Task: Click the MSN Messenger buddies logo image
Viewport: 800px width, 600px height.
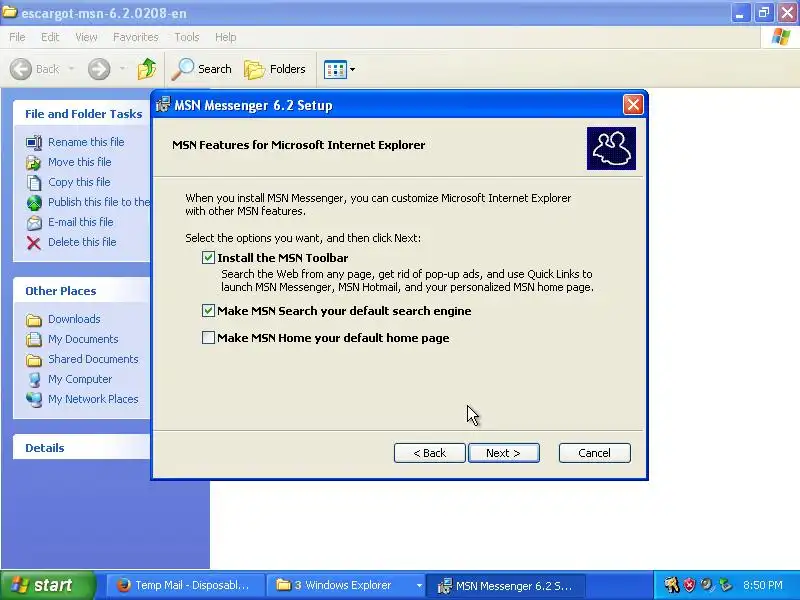Action: [x=611, y=148]
